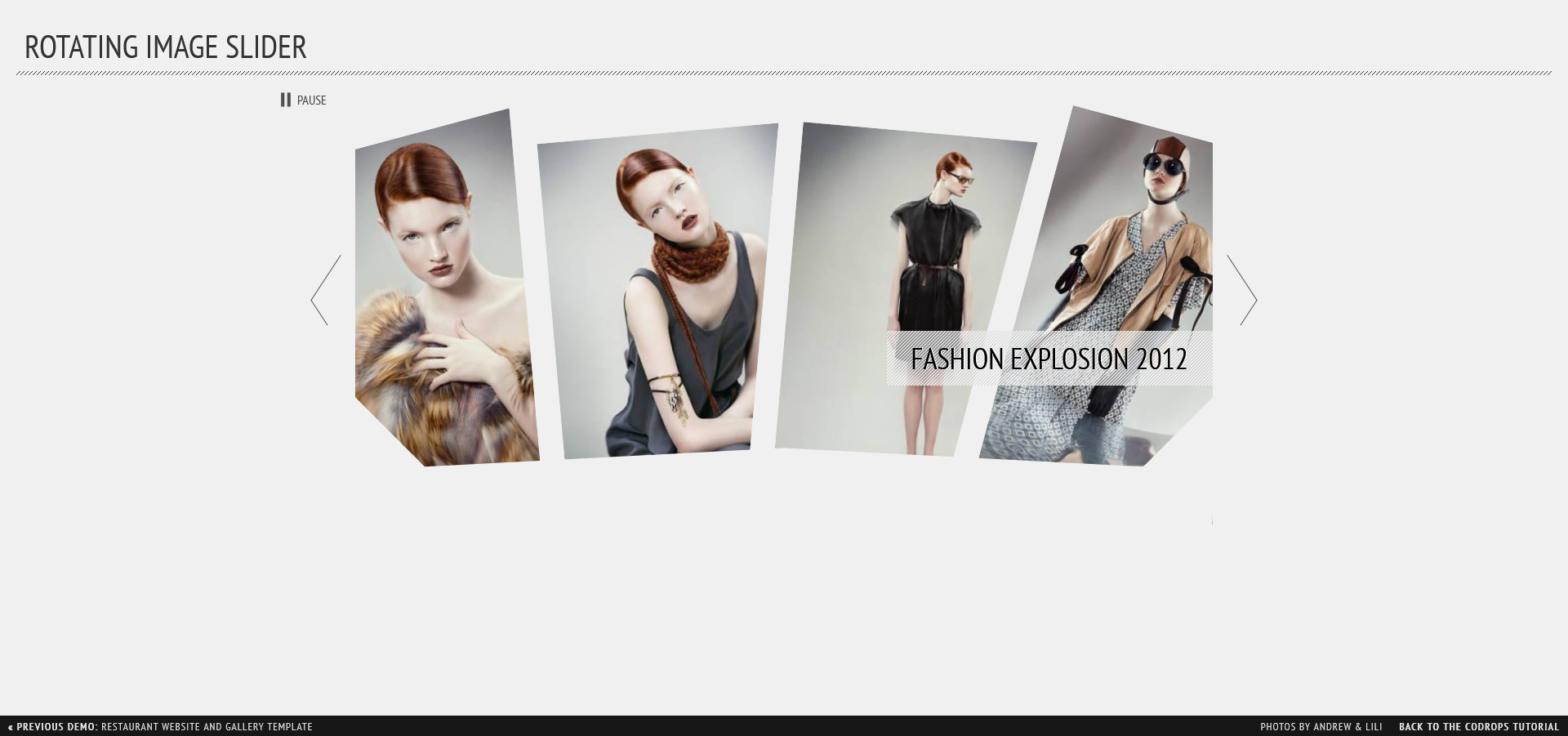Click the braided brown scarf in second image
The height and width of the screenshot is (736, 1568).
690,255
